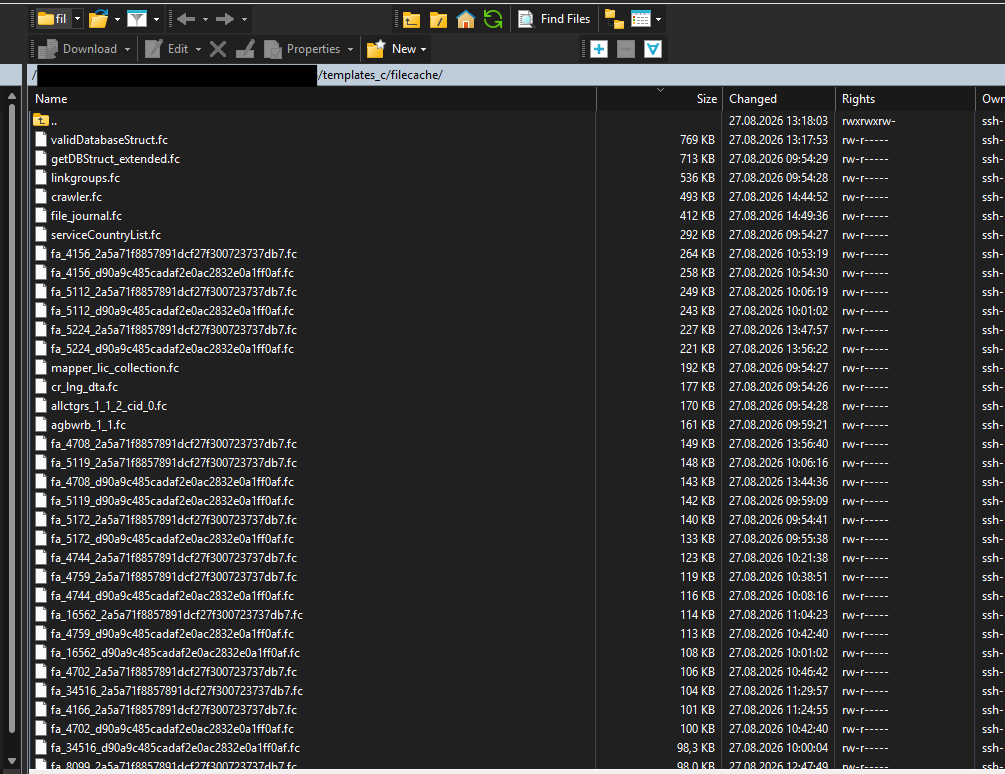
Task: Select file fa_16562_2a5a71f8857891dcf27f300723737db7.fc
Action: pos(177,615)
